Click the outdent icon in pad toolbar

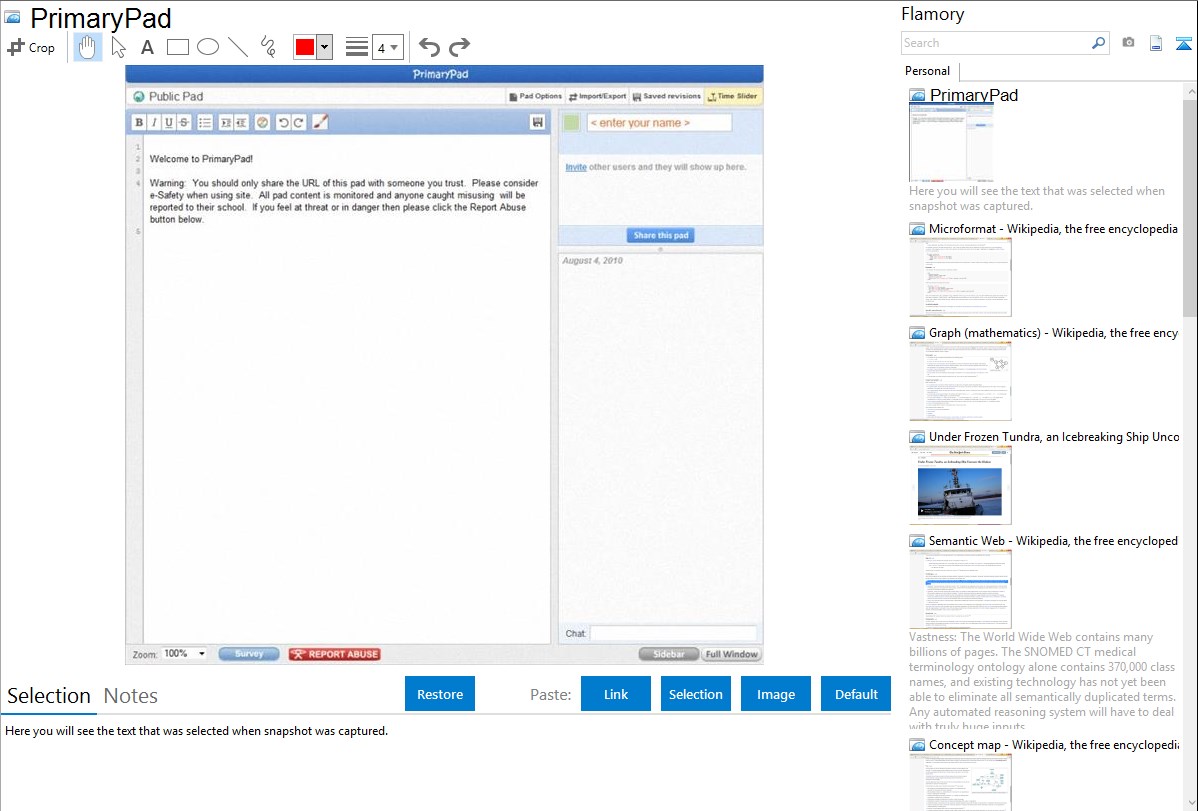click(241, 122)
